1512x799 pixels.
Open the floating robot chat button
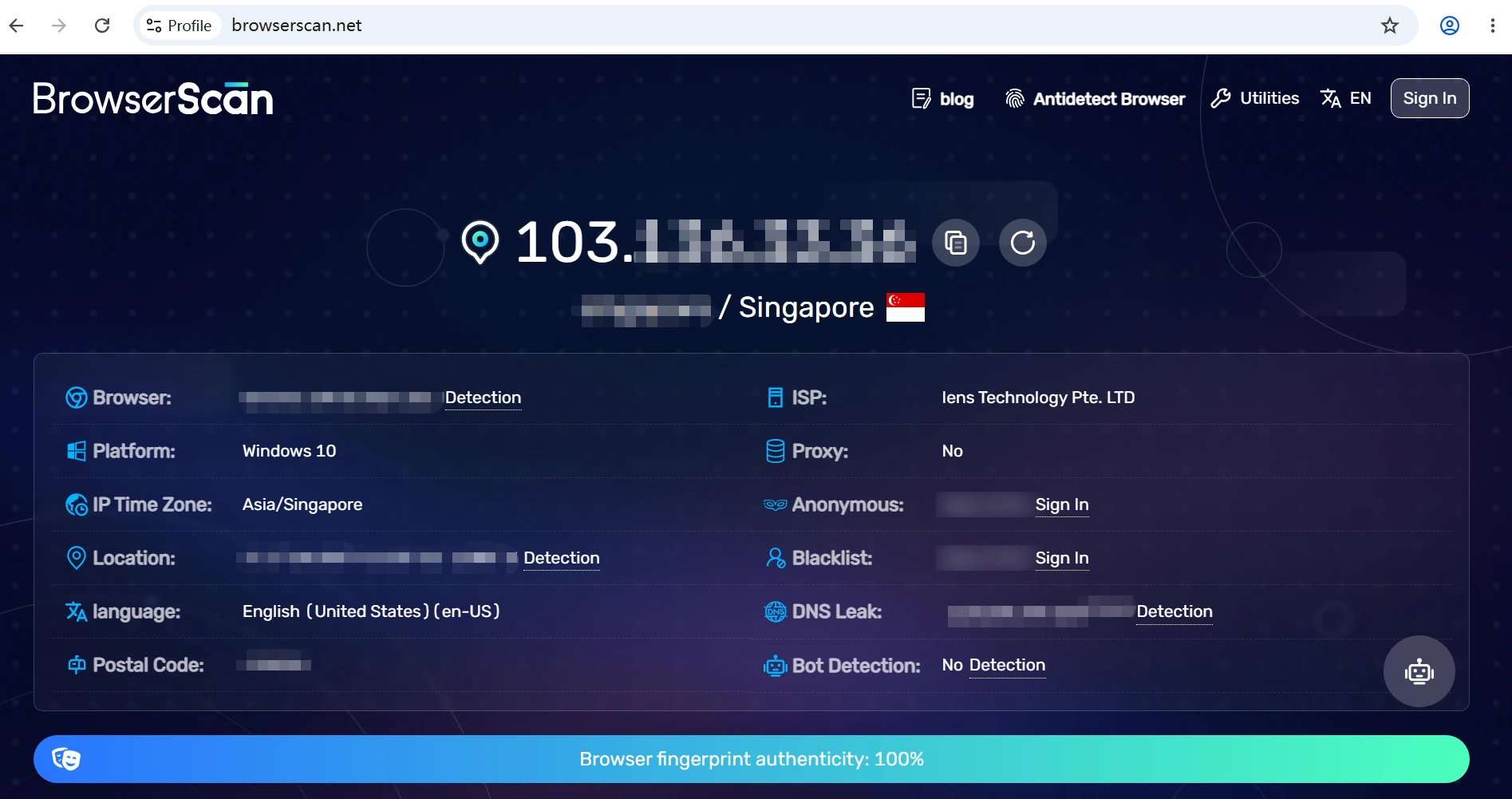1419,671
